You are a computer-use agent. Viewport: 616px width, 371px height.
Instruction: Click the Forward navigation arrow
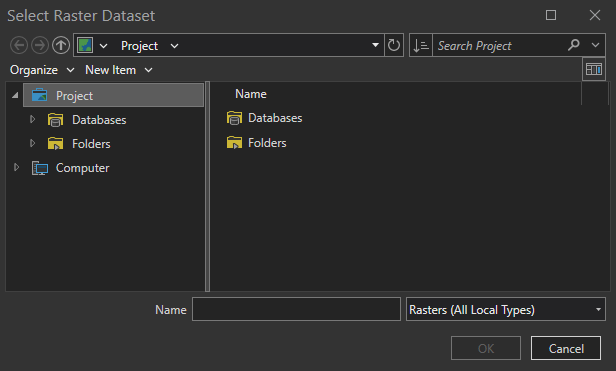click(x=40, y=46)
